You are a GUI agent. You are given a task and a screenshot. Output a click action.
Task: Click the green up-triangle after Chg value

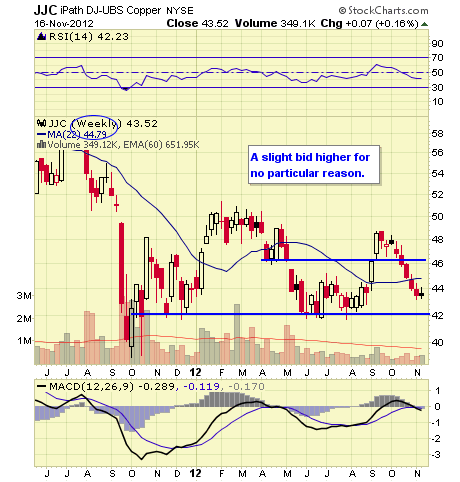[x=424, y=24]
